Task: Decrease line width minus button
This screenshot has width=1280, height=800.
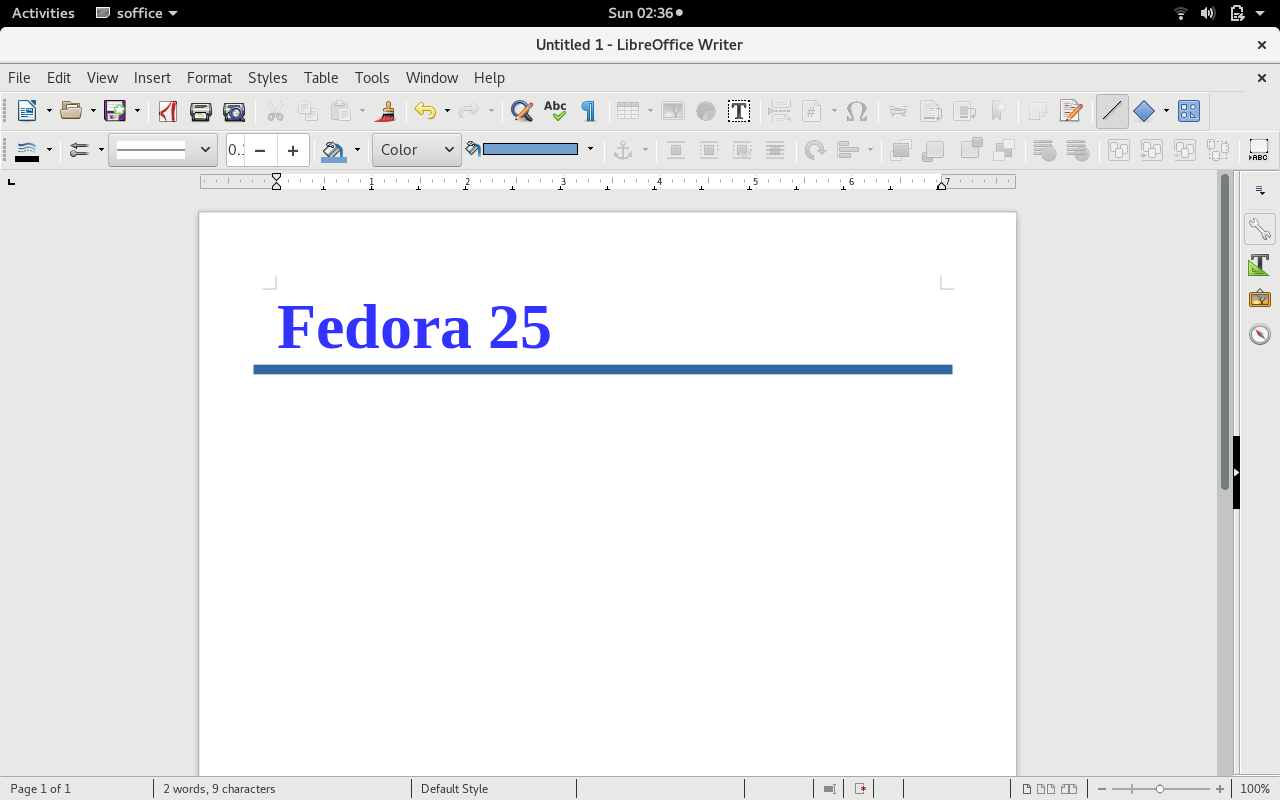Action: 260,150
